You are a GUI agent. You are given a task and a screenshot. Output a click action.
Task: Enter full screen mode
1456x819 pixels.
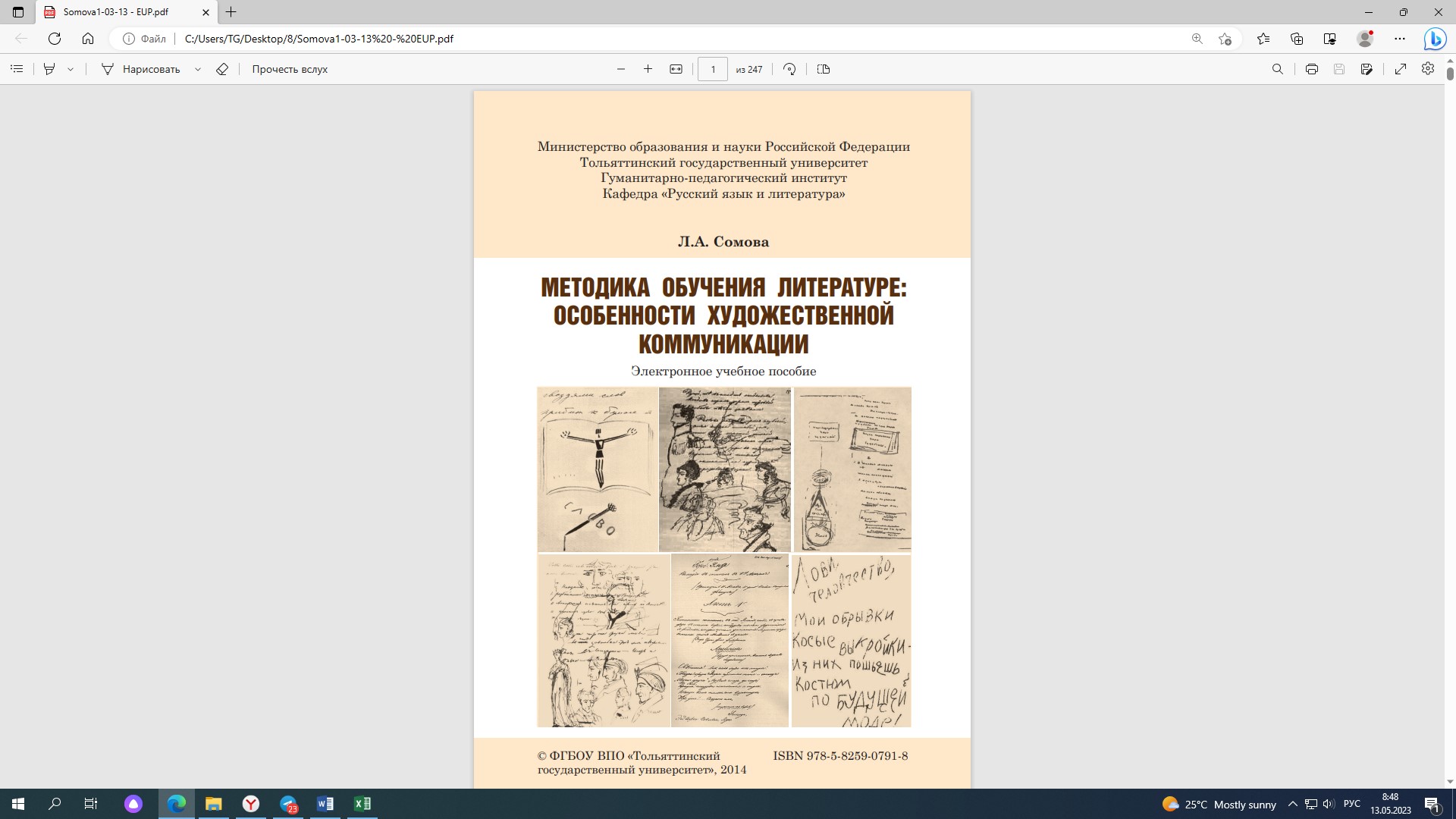click(x=1401, y=69)
